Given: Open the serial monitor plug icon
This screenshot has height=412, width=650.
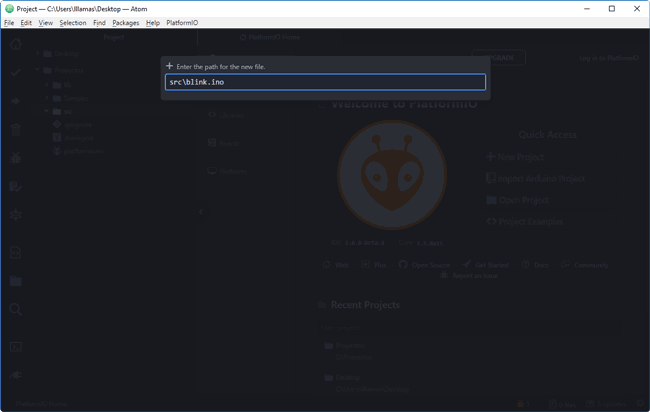Looking at the screenshot, I should [16, 375].
